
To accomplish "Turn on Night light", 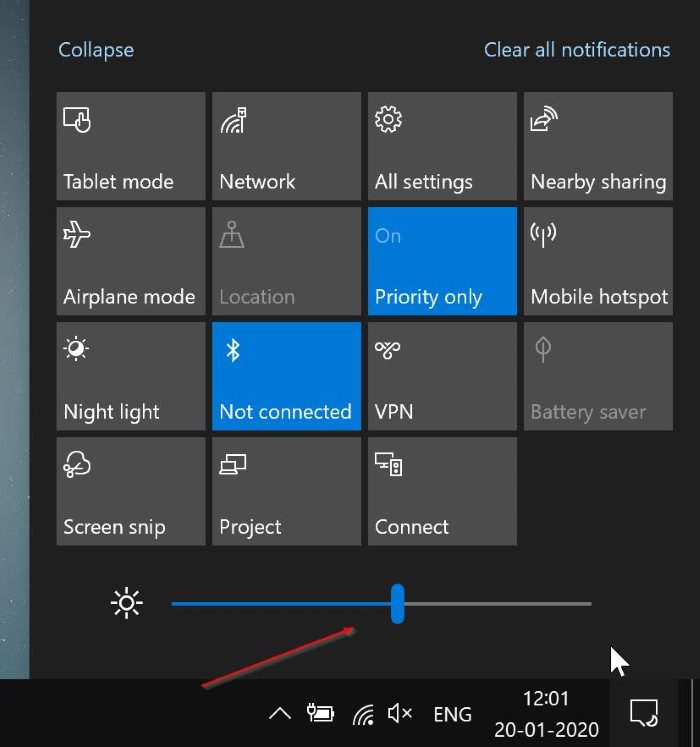I will pos(130,376).
